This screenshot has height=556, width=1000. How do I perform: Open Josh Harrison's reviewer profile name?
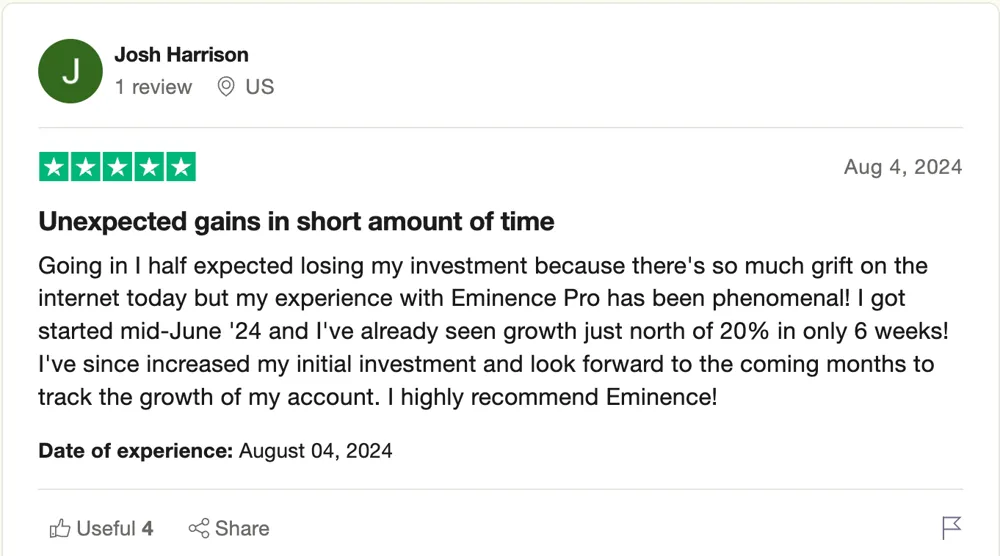pos(181,55)
